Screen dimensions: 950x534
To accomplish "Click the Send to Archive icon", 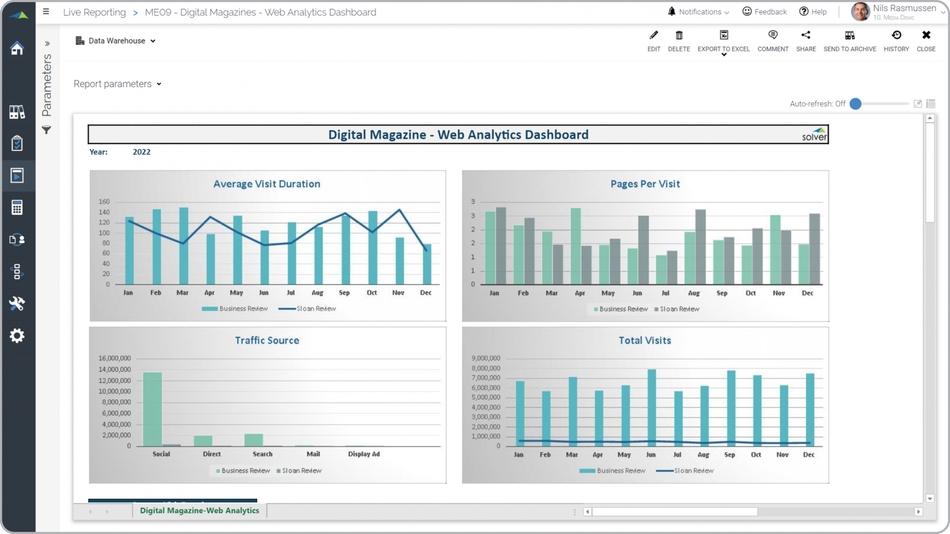I will pos(849,36).
